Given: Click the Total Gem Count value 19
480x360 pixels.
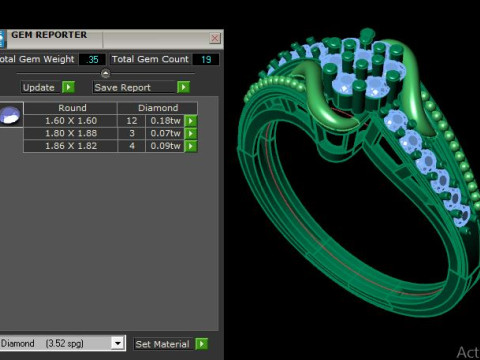Looking at the screenshot, I should click(x=206, y=60).
